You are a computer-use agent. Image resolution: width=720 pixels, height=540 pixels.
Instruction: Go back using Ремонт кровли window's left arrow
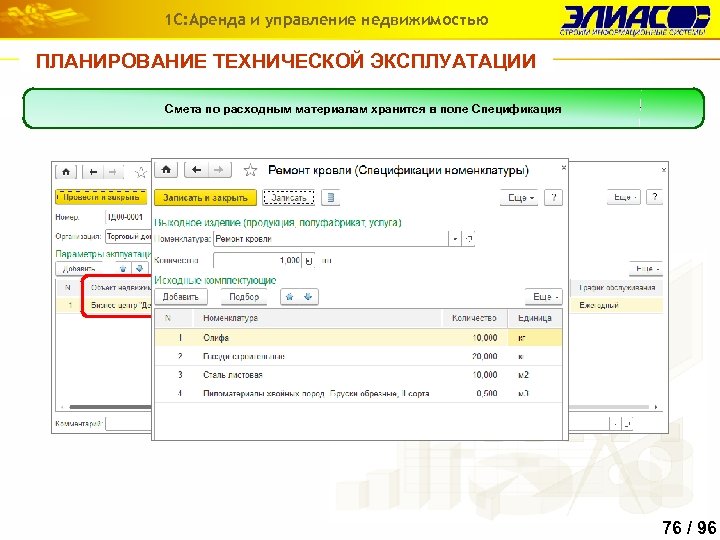(197, 170)
